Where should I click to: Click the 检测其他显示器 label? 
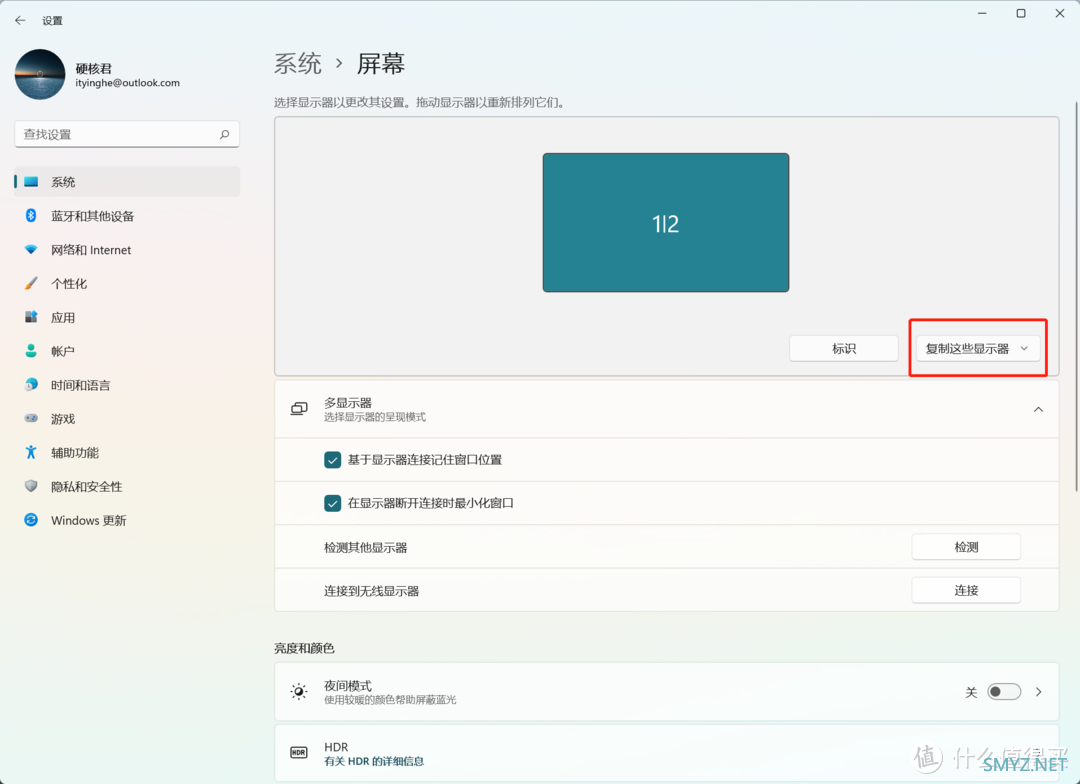click(x=366, y=548)
